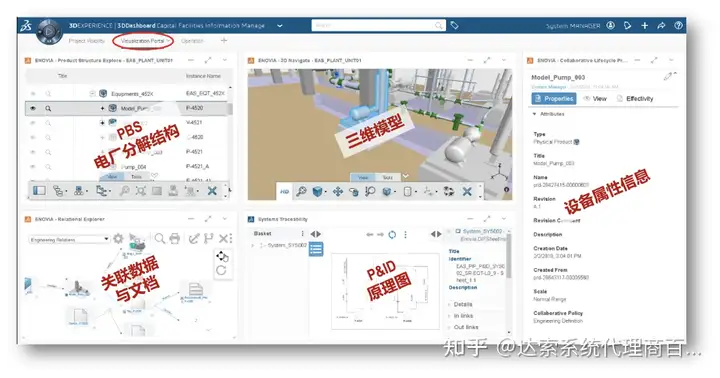Close Product Structure toolbar with blue X
This screenshot has width=720, height=378.
pyautogui.click(x=212, y=191)
